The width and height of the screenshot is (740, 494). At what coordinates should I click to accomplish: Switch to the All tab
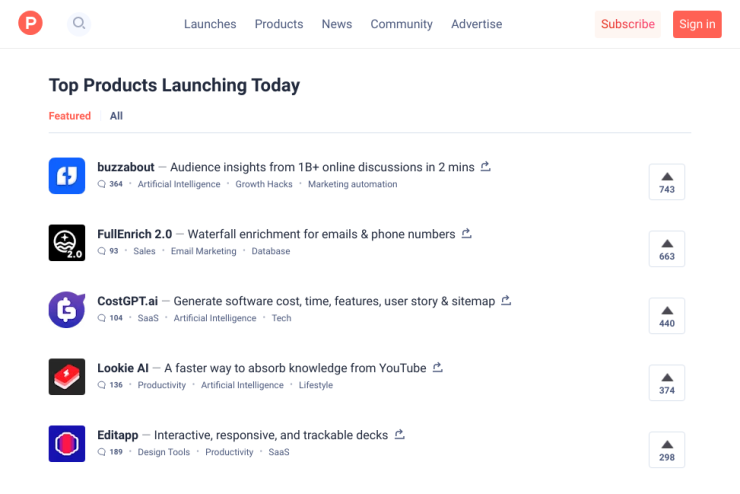(116, 116)
